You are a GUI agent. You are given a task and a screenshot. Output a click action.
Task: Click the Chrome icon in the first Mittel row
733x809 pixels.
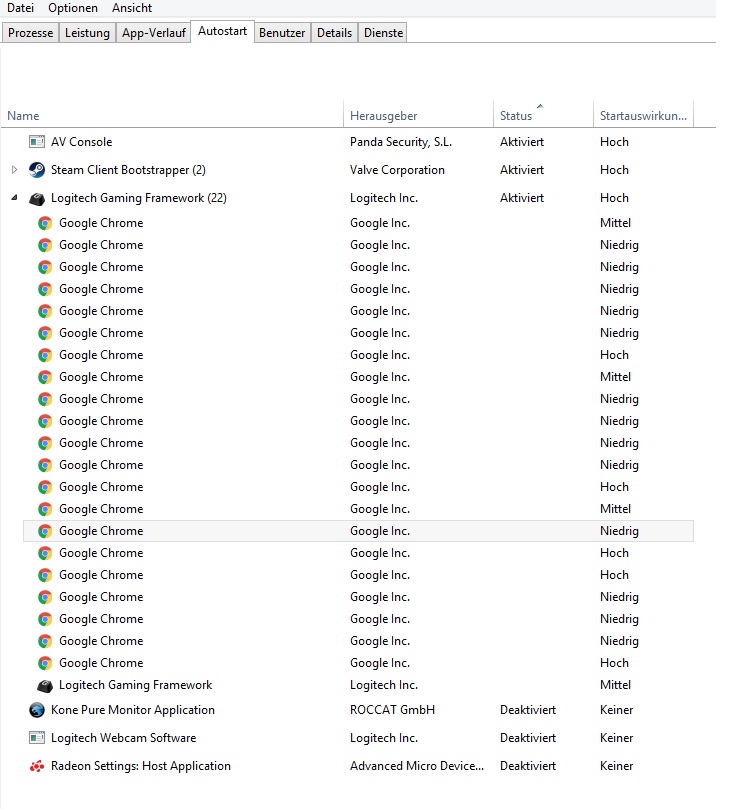pyautogui.click(x=45, y=223)
